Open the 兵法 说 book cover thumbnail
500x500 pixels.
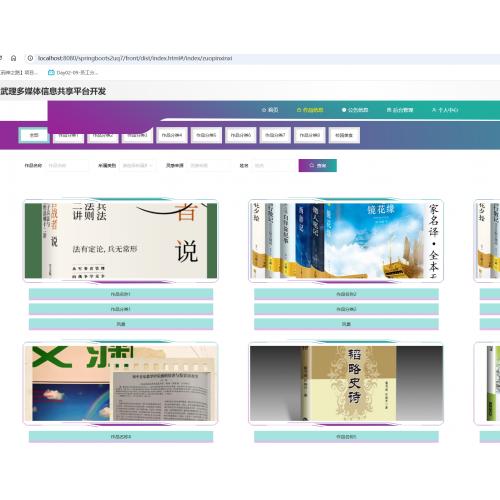pos(121,241)
